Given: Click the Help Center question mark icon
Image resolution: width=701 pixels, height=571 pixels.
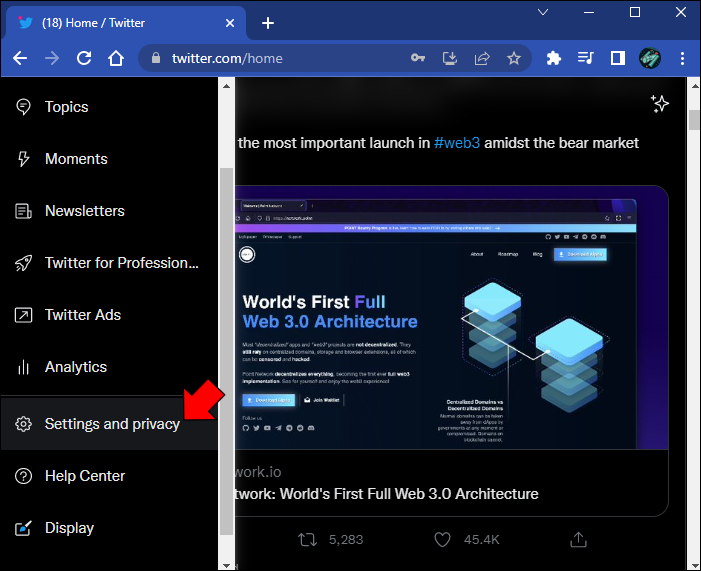Looking at the screenshot, I should point(24,476).
